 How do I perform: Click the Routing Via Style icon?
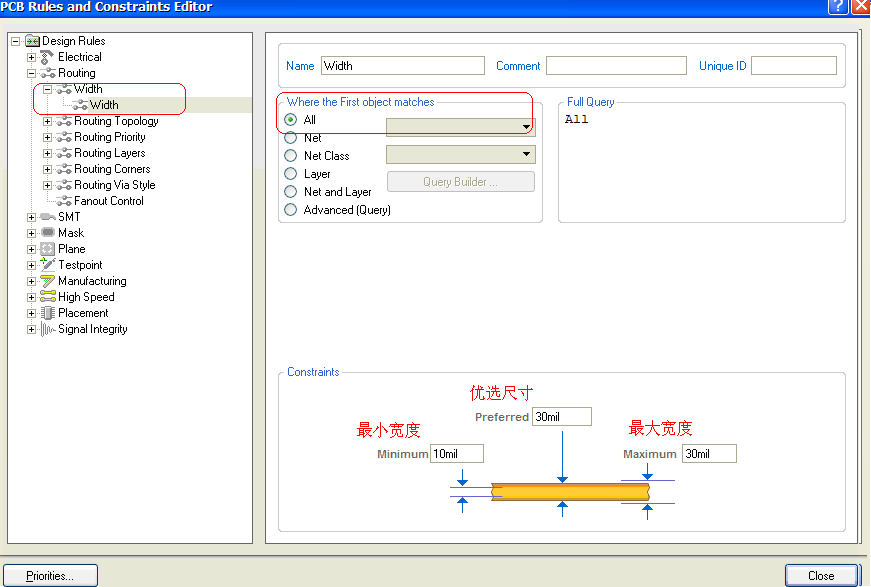pos(64,185)
